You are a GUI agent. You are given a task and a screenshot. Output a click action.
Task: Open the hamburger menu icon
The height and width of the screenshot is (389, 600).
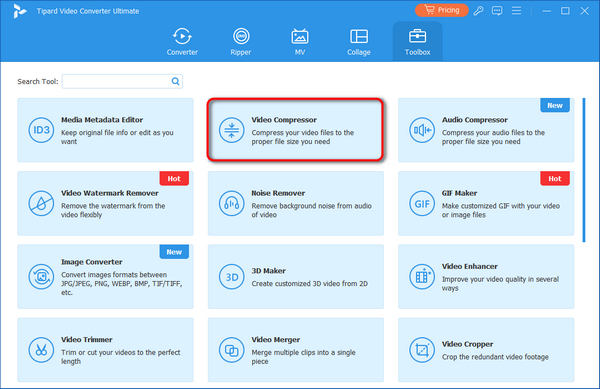pos(517,11)
